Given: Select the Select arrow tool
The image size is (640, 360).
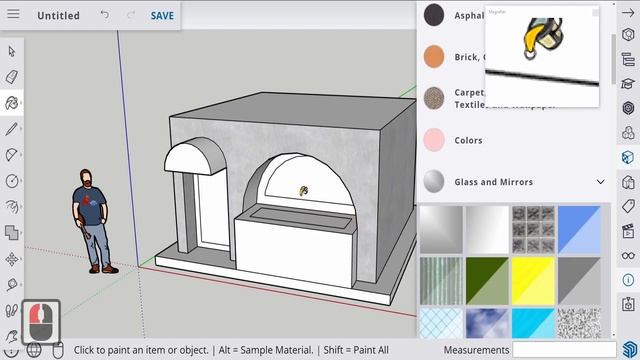Looking at the screenshot, I should [12, 51].
